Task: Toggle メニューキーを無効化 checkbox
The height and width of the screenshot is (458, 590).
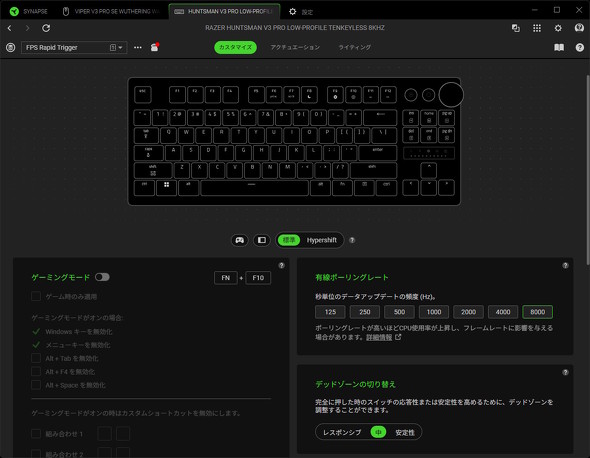Action: click(36, 345)
